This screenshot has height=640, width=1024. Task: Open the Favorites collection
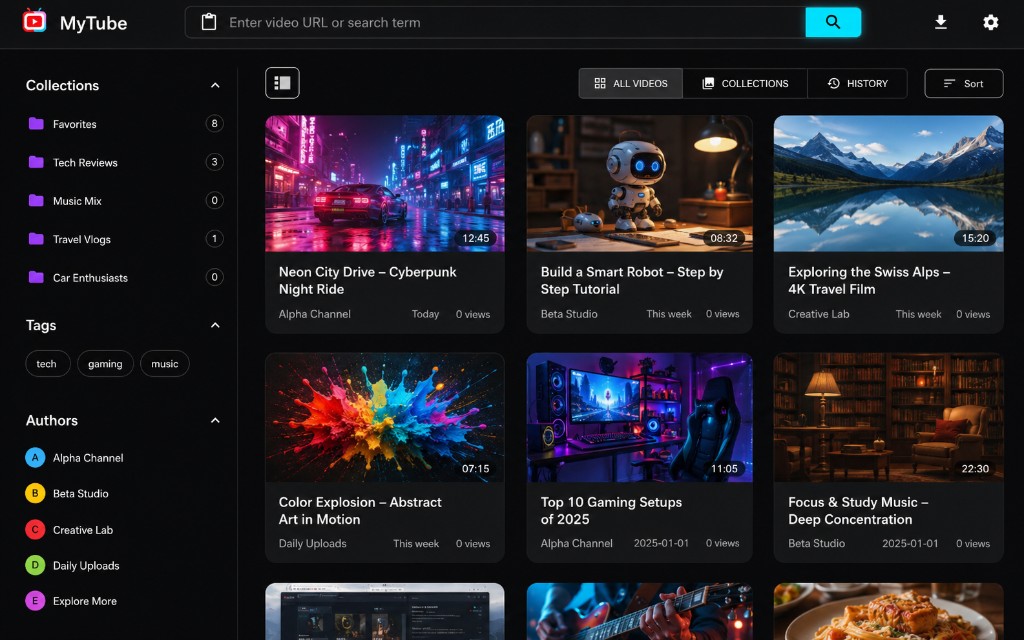click(124, 123)
